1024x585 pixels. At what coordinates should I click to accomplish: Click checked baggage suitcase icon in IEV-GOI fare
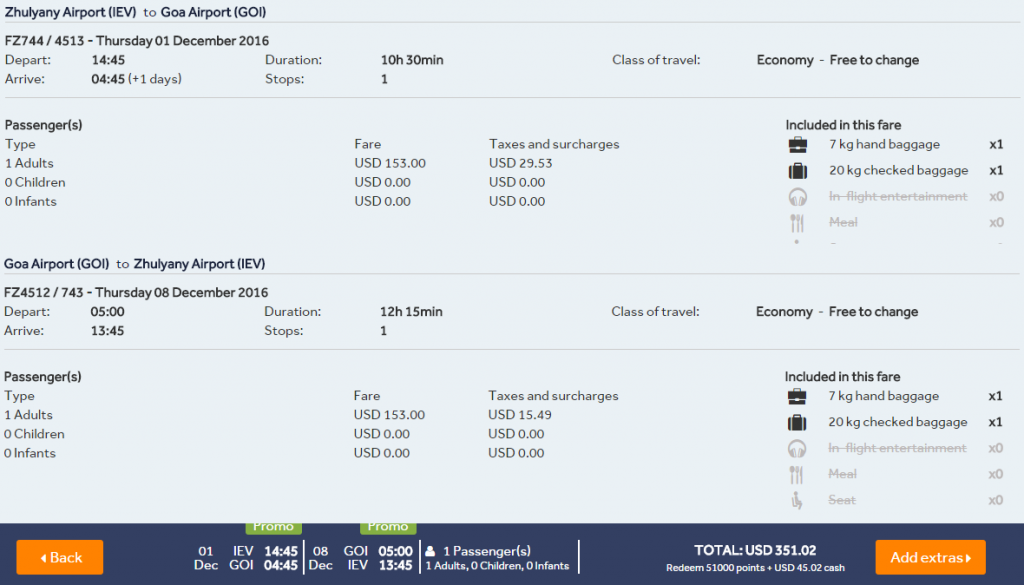click(797, 170)
